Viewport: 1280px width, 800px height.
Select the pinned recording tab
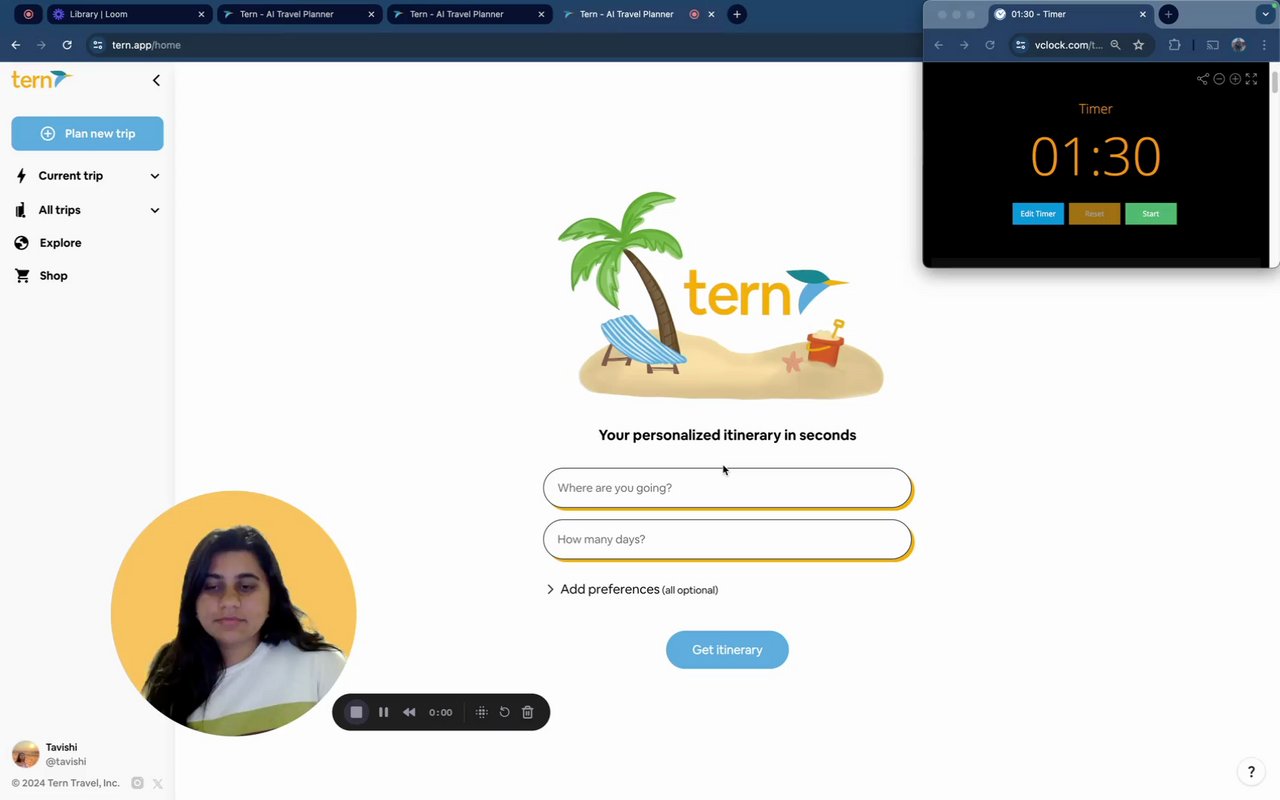click(28, 14)
